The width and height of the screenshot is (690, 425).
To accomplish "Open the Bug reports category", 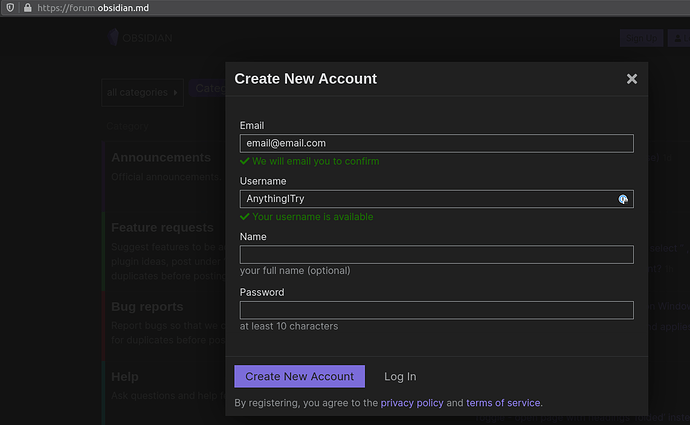I will (x=147, y=307).
